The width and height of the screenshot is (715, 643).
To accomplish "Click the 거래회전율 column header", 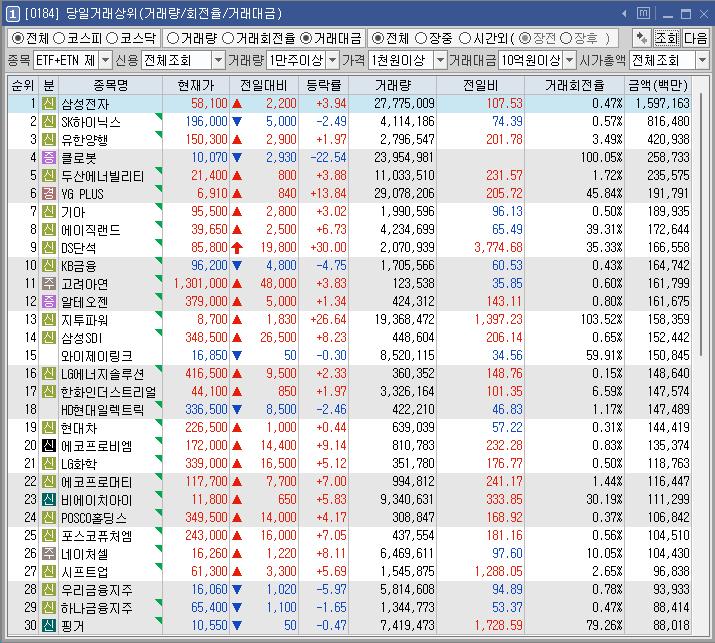I will pyautogui.click(x=575, y=85).
